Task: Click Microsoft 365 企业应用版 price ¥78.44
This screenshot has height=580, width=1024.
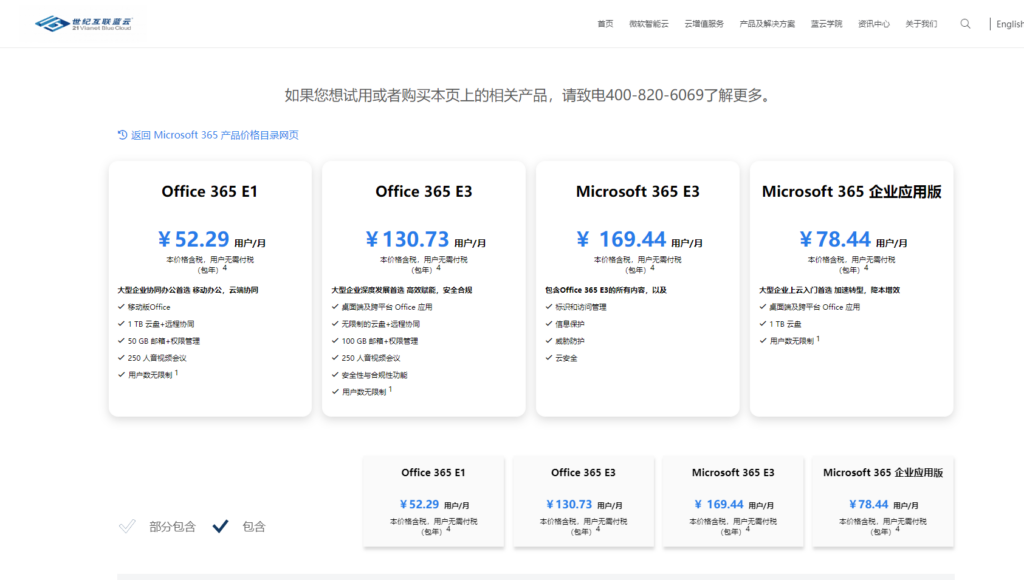Action: pos(835,239)
